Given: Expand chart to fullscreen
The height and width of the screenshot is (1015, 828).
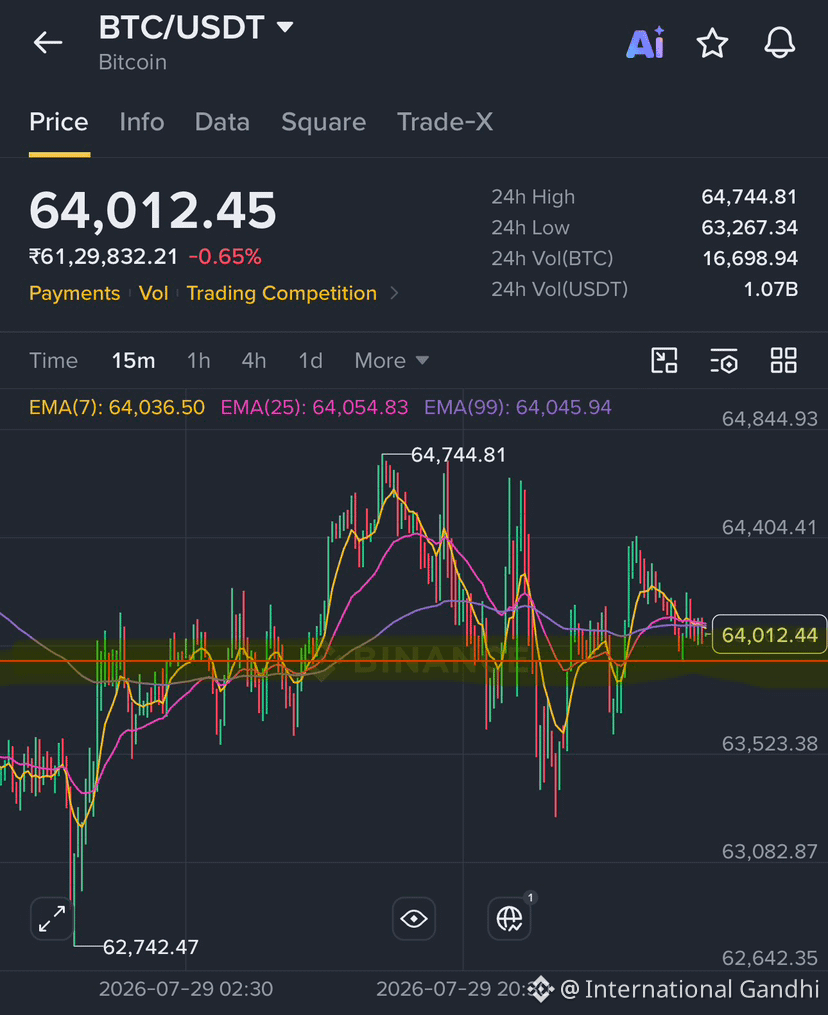Looking at the screenshot, I should click(x=52, y=919).
